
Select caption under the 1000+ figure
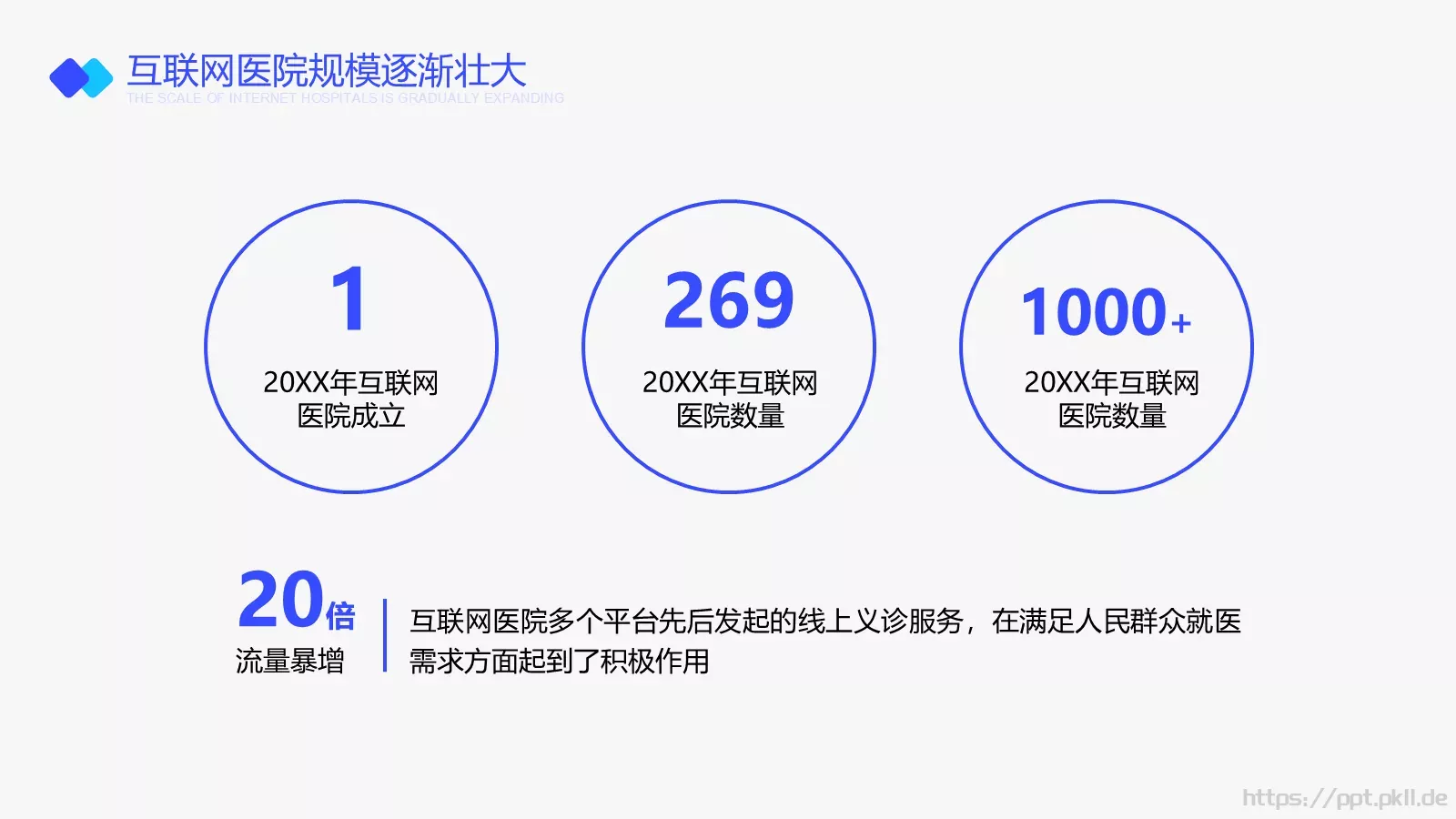(x=1112, y=399)
